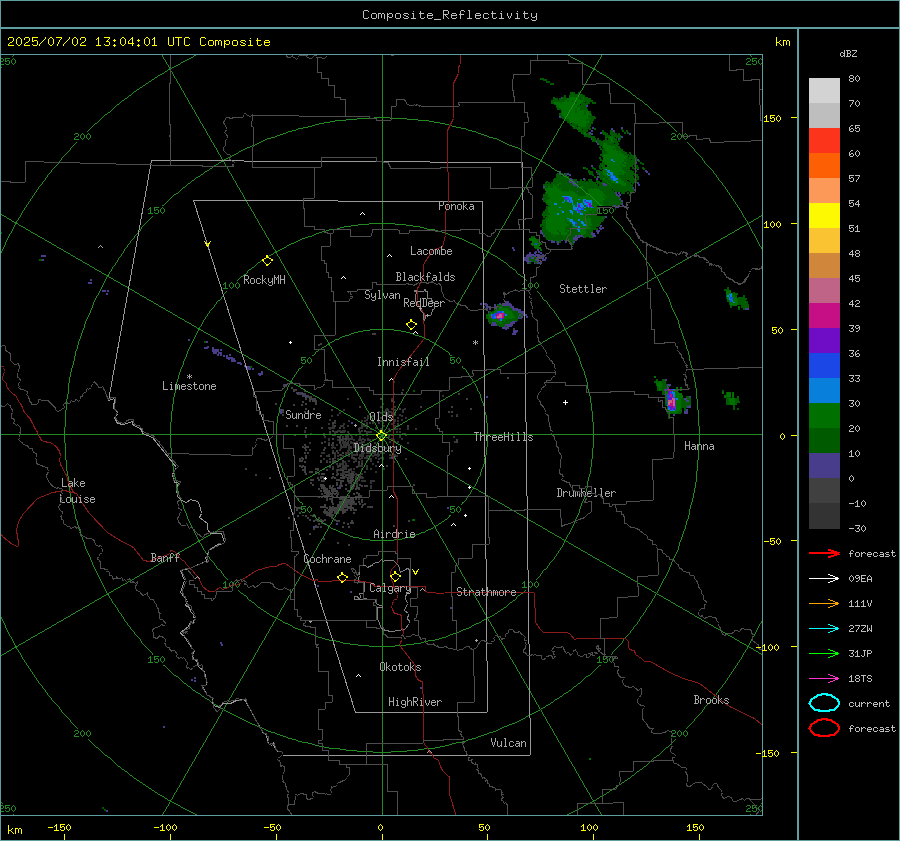Image resolution: width=900 pixels, height=841 pixels.
Task: Select the red 65 dBZ color swatch
Action: [824, 140]
